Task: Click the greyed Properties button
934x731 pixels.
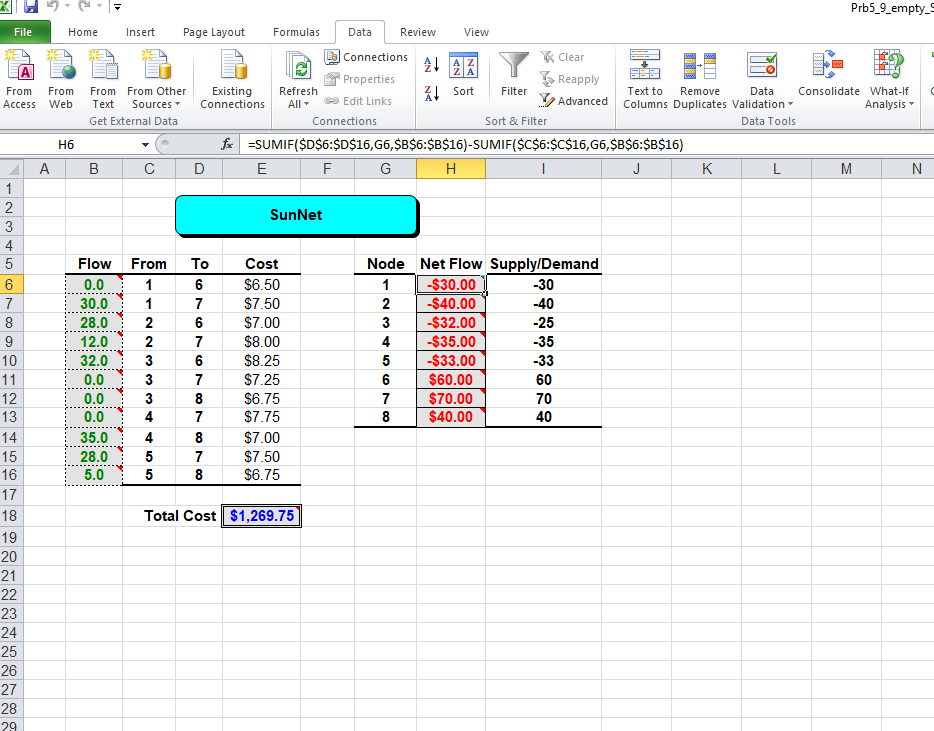Action: point(360,79)
